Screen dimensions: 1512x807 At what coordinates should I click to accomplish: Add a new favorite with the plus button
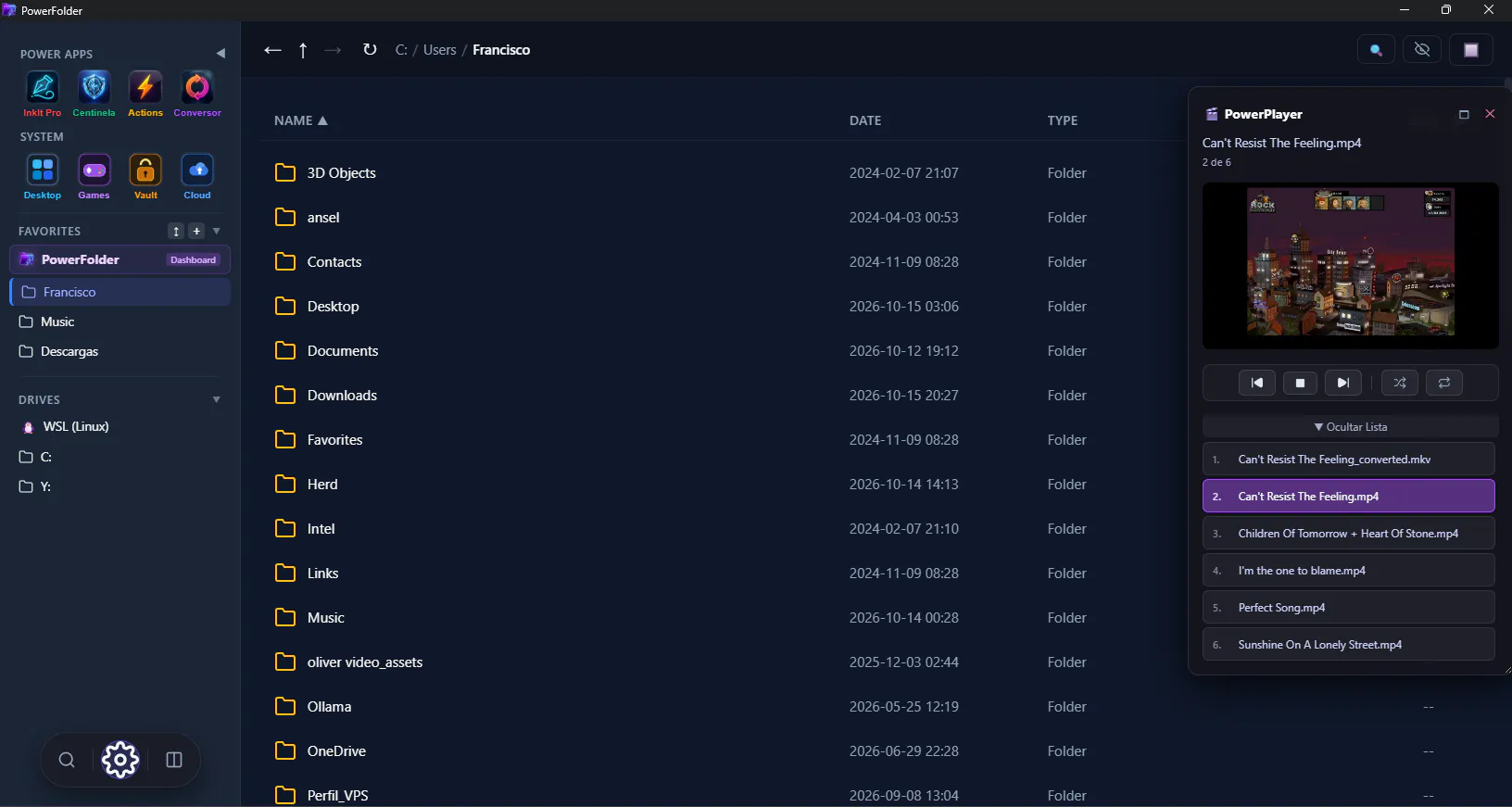[196, 231]
